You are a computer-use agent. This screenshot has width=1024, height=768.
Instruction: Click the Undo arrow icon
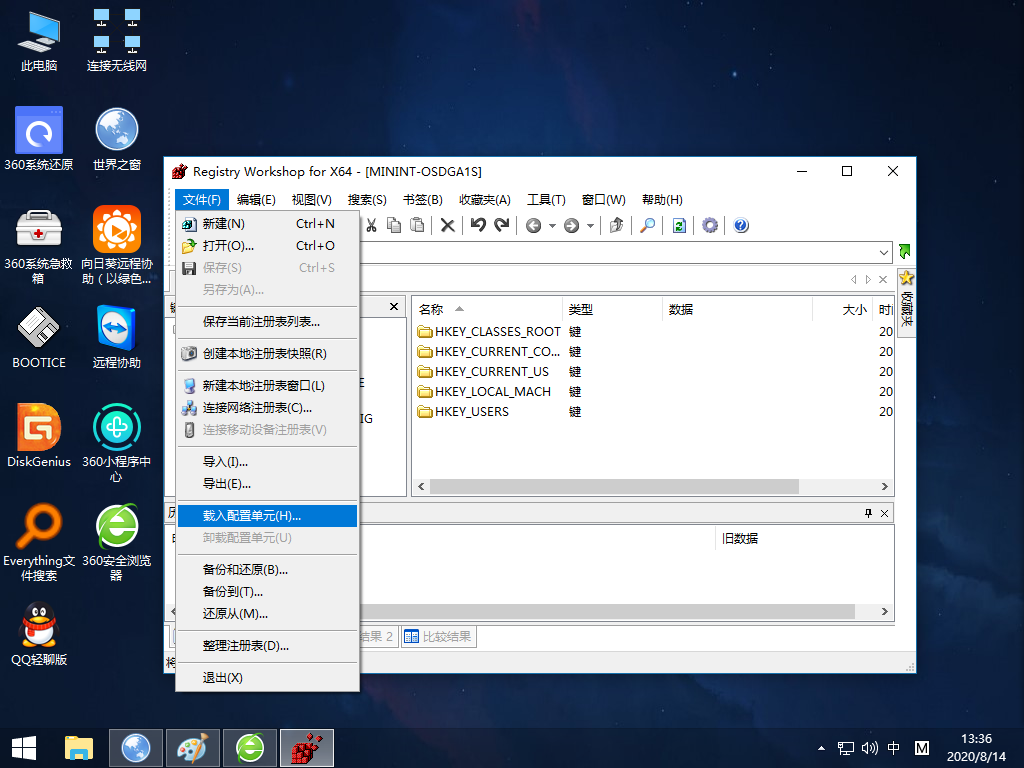(478, 225)
